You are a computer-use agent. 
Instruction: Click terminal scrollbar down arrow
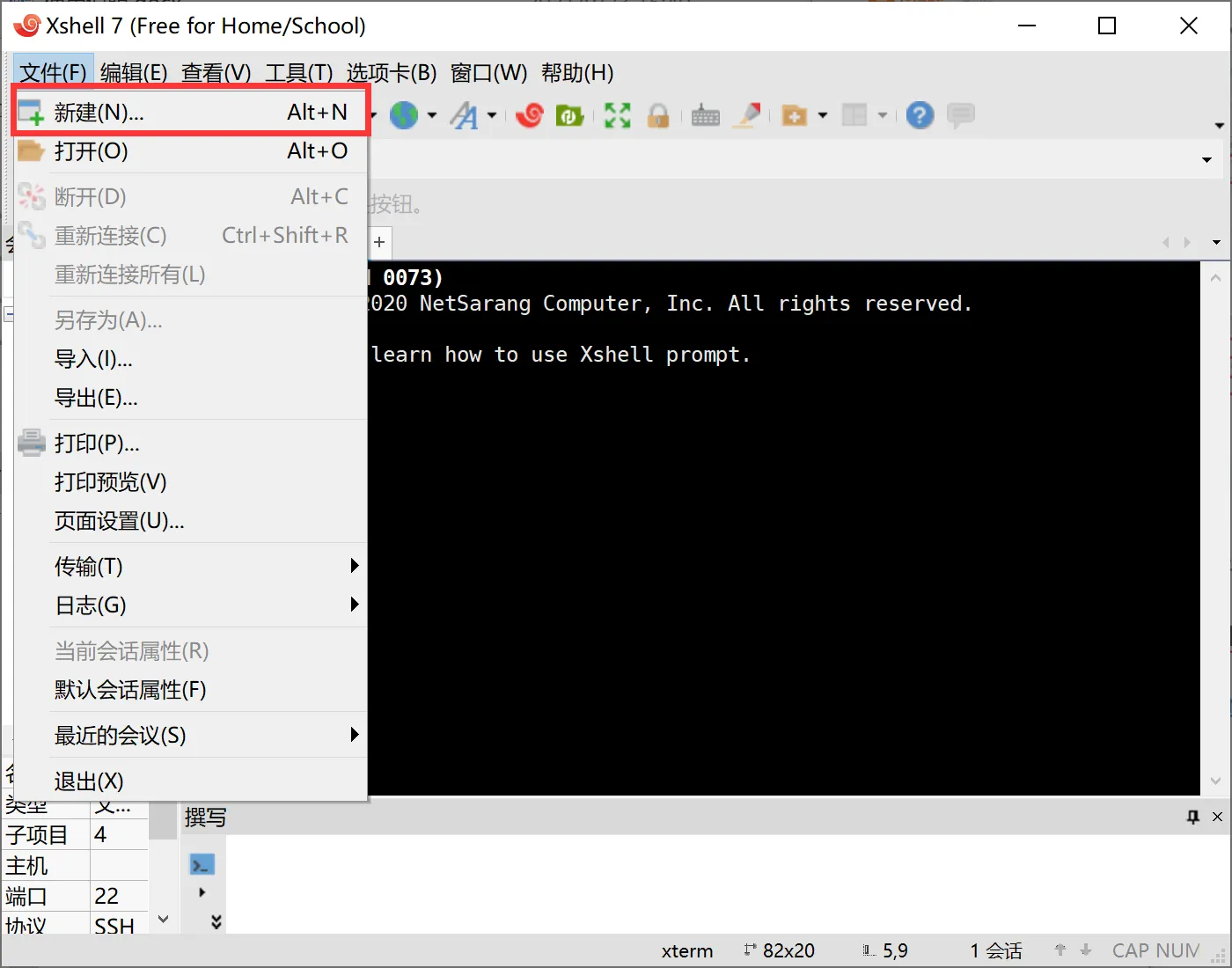1215,781
